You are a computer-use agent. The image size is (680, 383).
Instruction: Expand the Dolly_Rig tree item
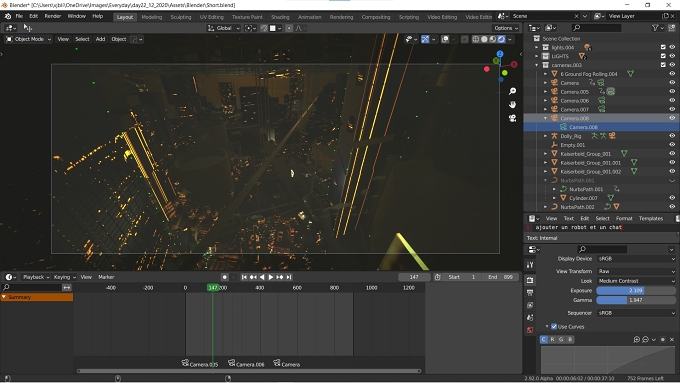click(546, 136)
